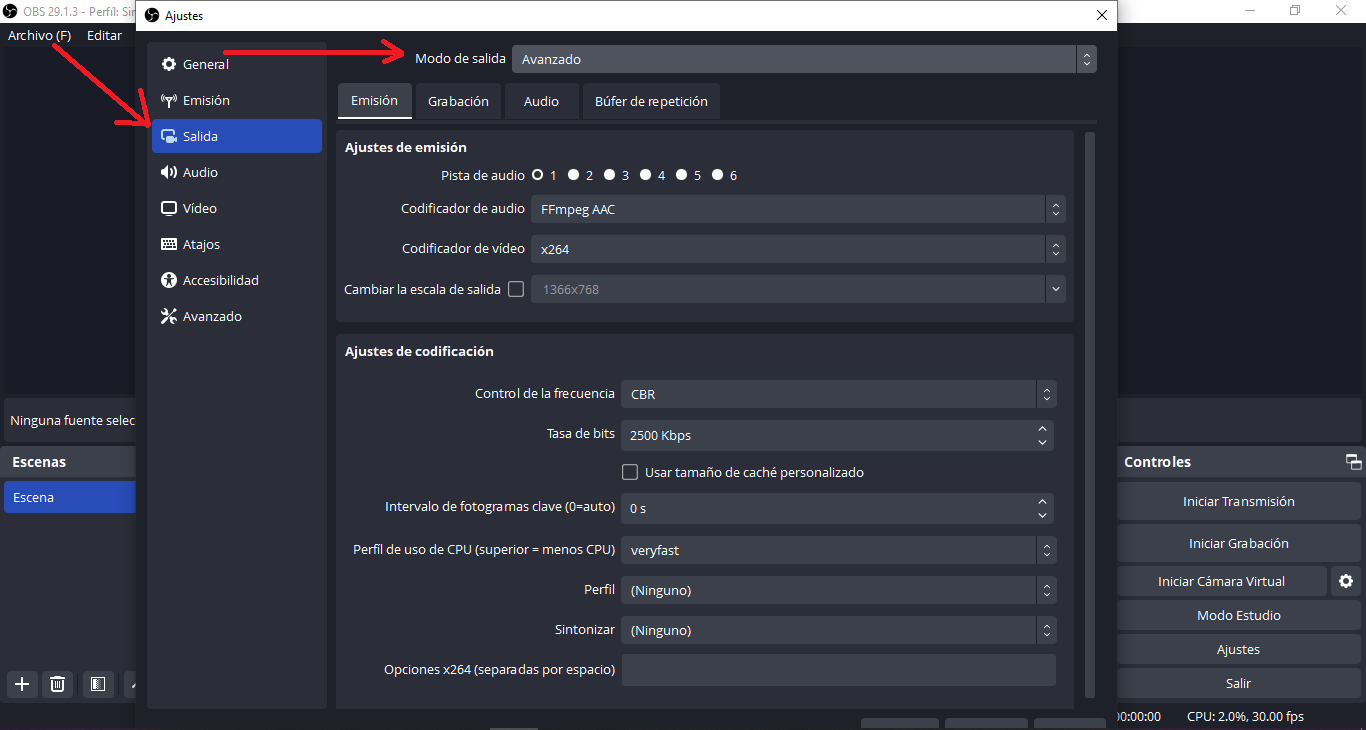Viewport: 1366px width, 730px height.
Task: Click the Audio speaker icon in sidebar
Action: 169,173
